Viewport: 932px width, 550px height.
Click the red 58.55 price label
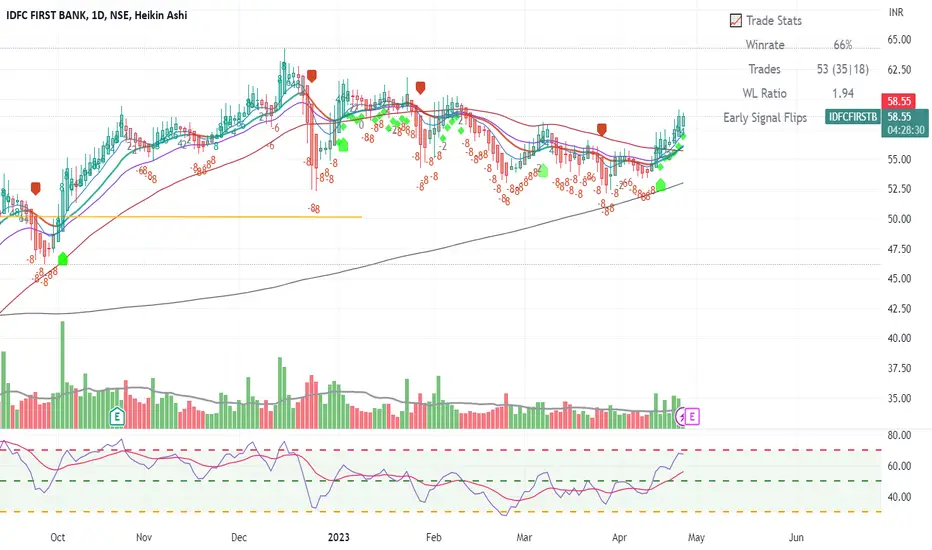click(x=899, y=101)
